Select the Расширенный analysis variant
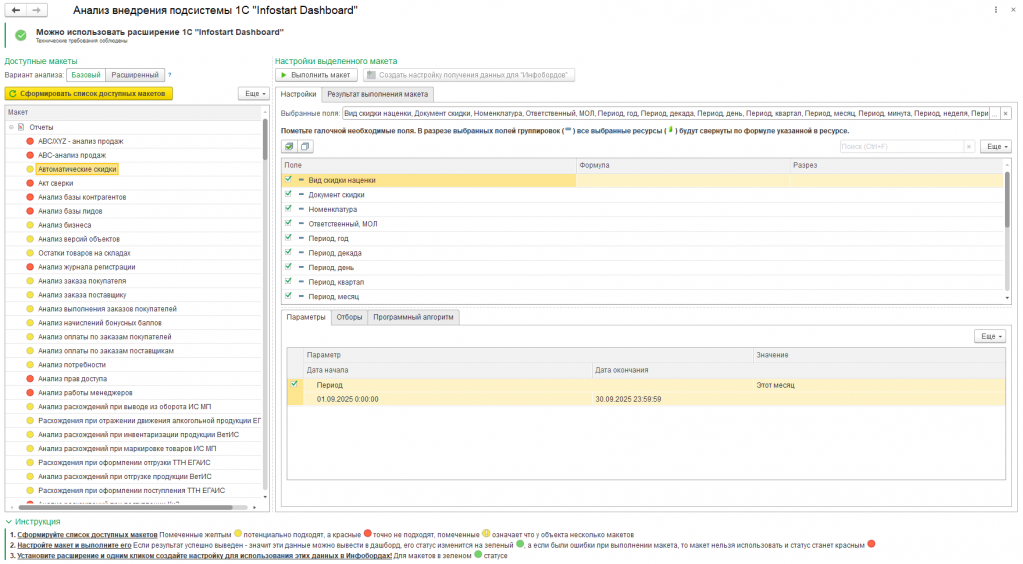Screen dimensions: 1023x564 point(135,75)
